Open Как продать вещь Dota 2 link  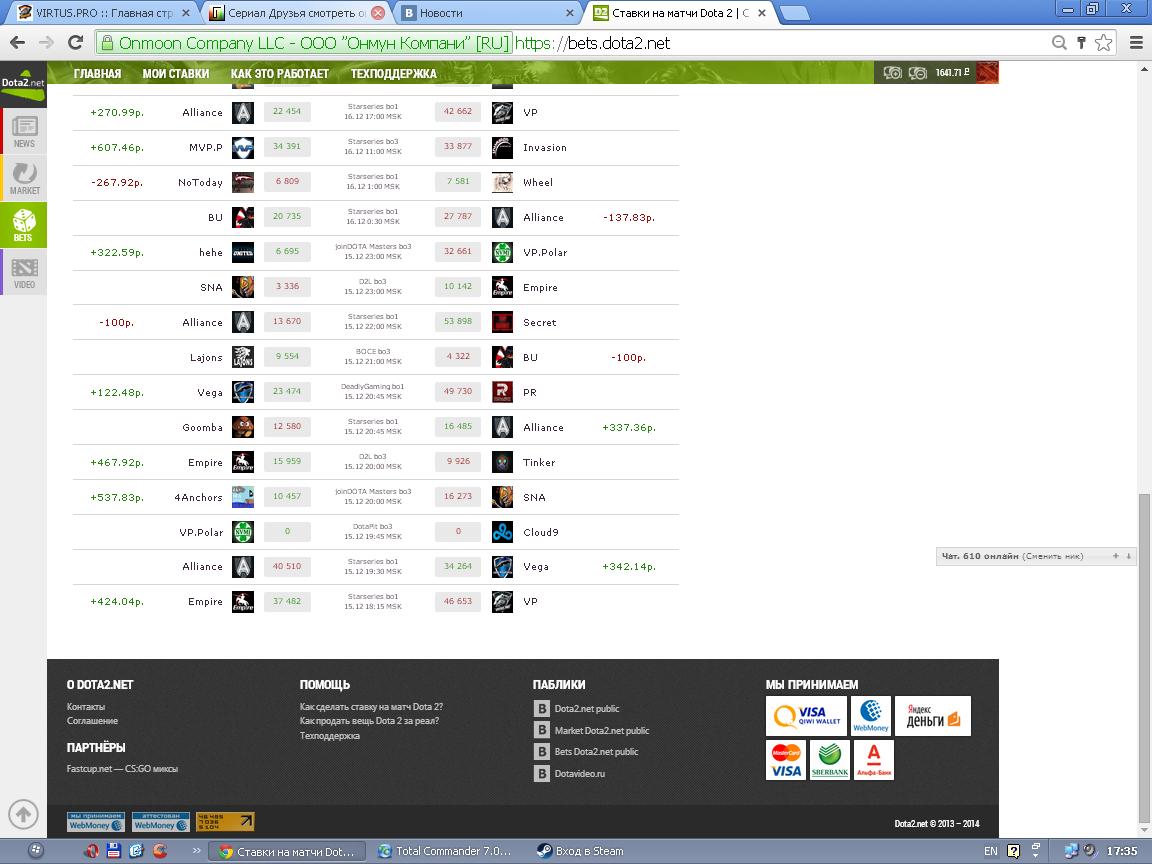coord(370,721)
